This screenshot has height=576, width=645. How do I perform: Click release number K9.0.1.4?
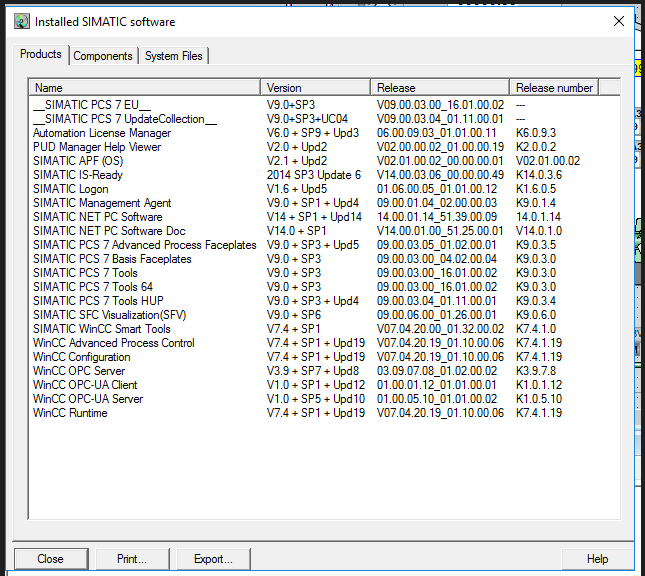536,203
